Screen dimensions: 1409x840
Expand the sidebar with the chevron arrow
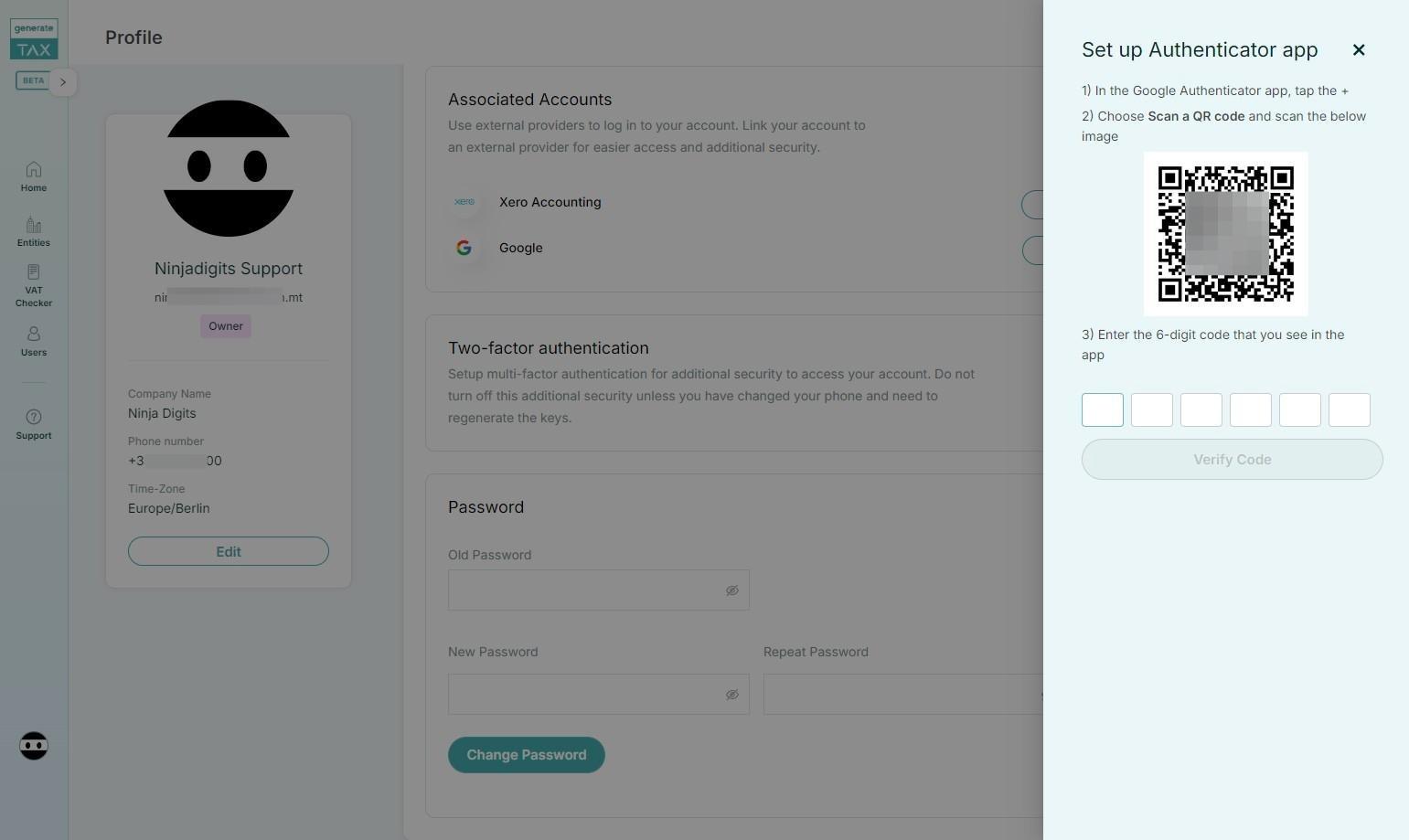63,82
